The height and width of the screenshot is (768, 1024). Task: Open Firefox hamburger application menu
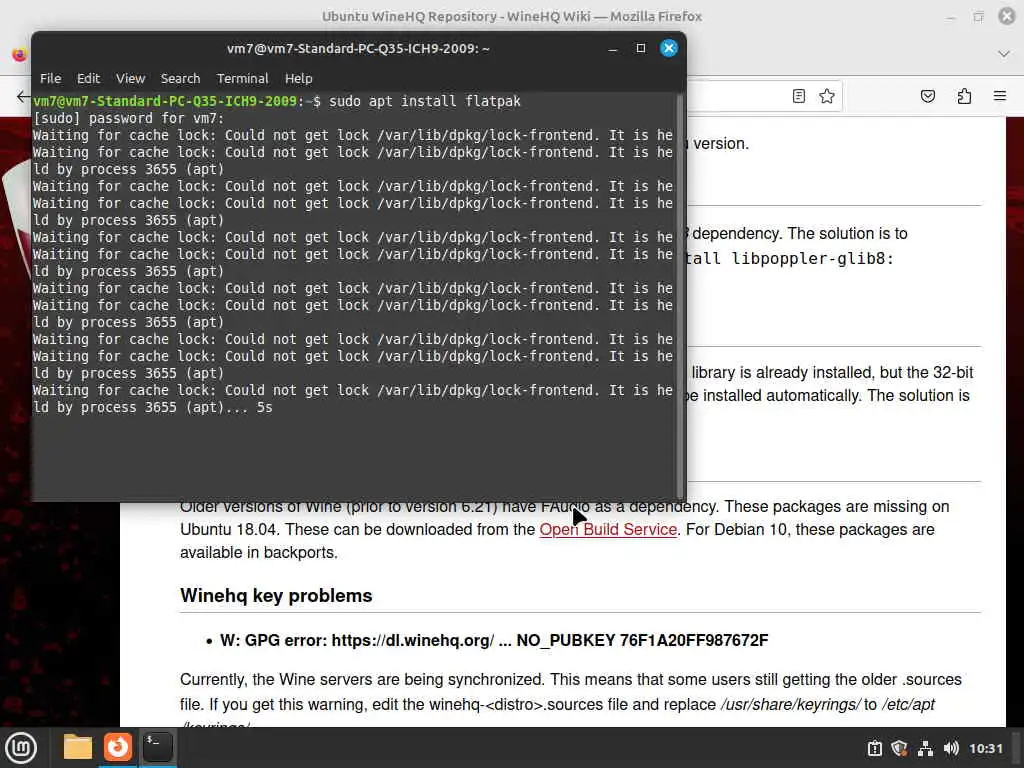click(x=1000, y=96)
